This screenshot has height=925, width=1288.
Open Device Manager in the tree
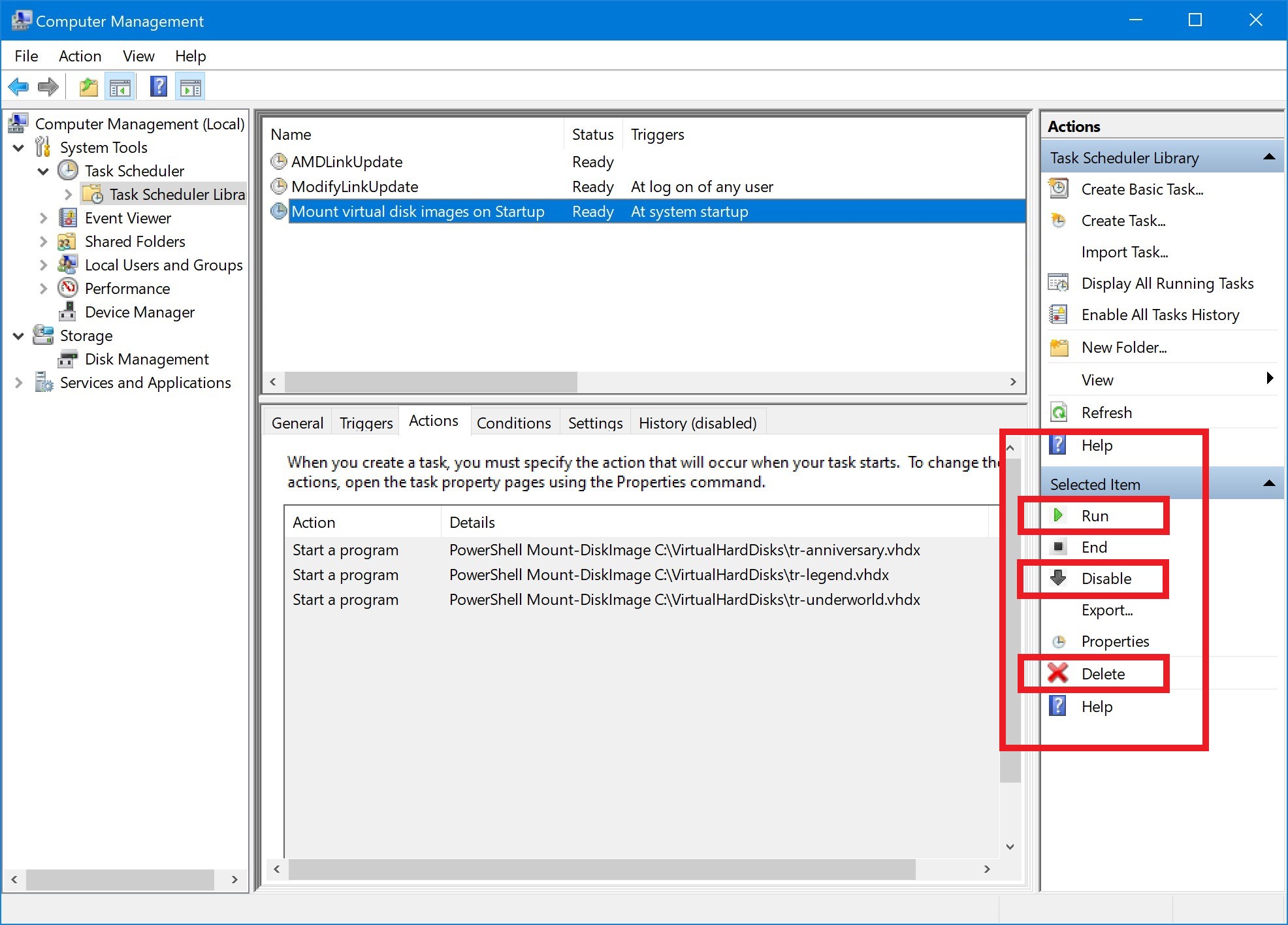point(139,312)
